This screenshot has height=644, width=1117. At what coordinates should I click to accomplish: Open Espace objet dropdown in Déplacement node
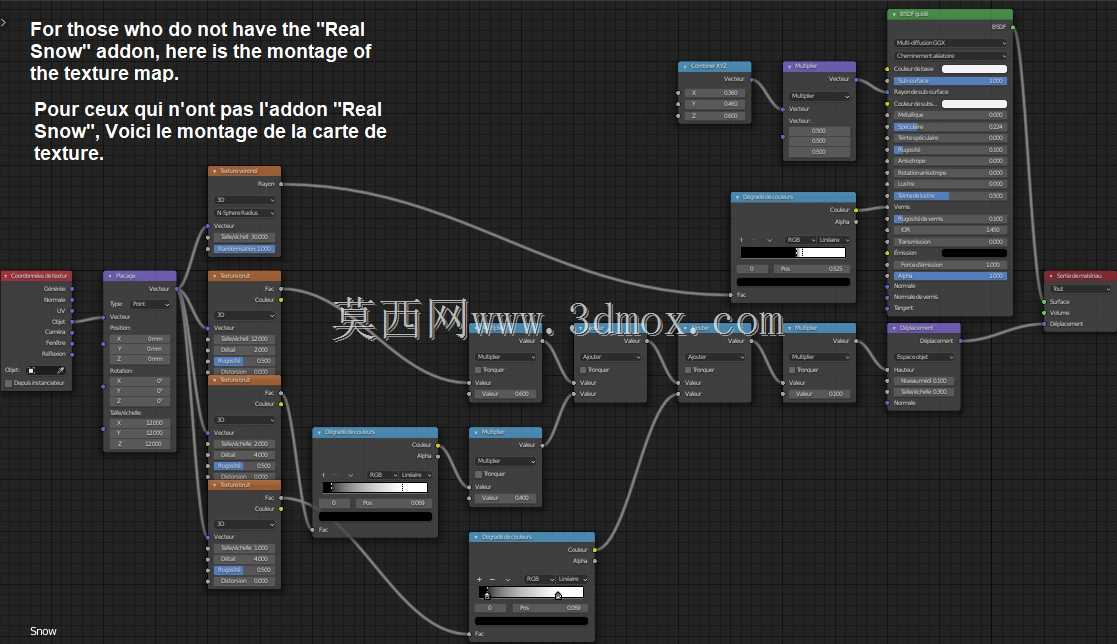pyautogui.click(x=923, y=357)
